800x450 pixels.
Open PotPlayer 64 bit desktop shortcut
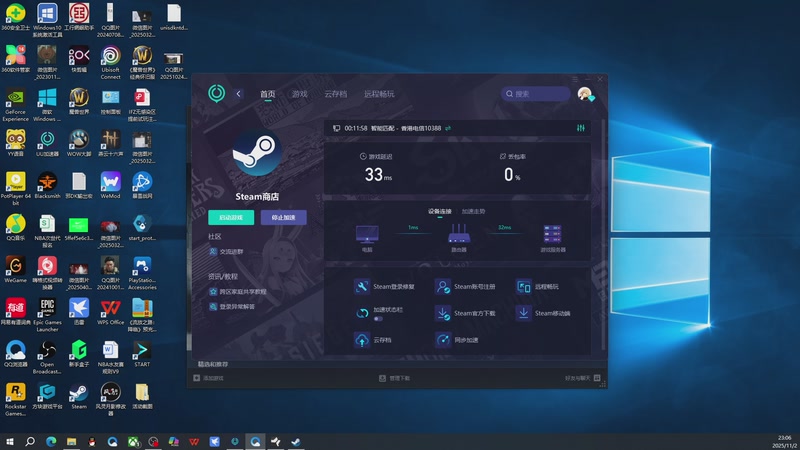pyautogui.click(x=15, y=189)
